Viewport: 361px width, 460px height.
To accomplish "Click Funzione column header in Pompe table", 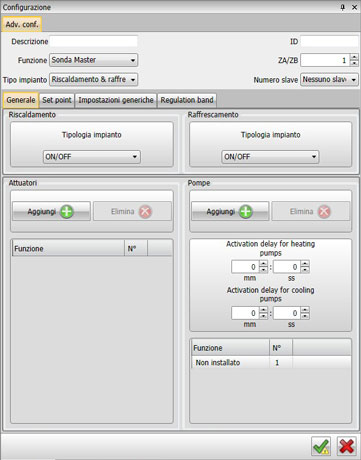I will tap(231, 348).
